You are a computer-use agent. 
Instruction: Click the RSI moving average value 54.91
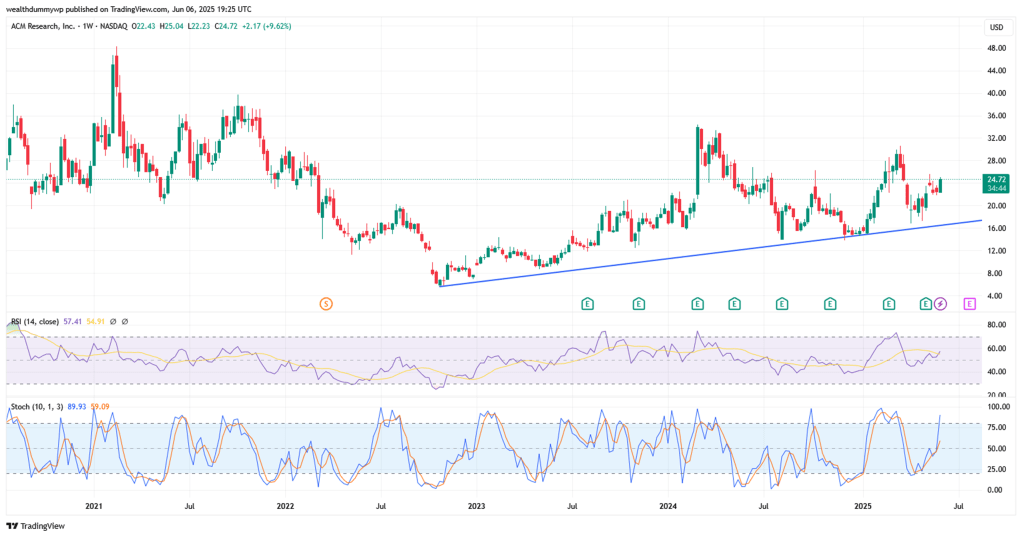click(95, 322)
